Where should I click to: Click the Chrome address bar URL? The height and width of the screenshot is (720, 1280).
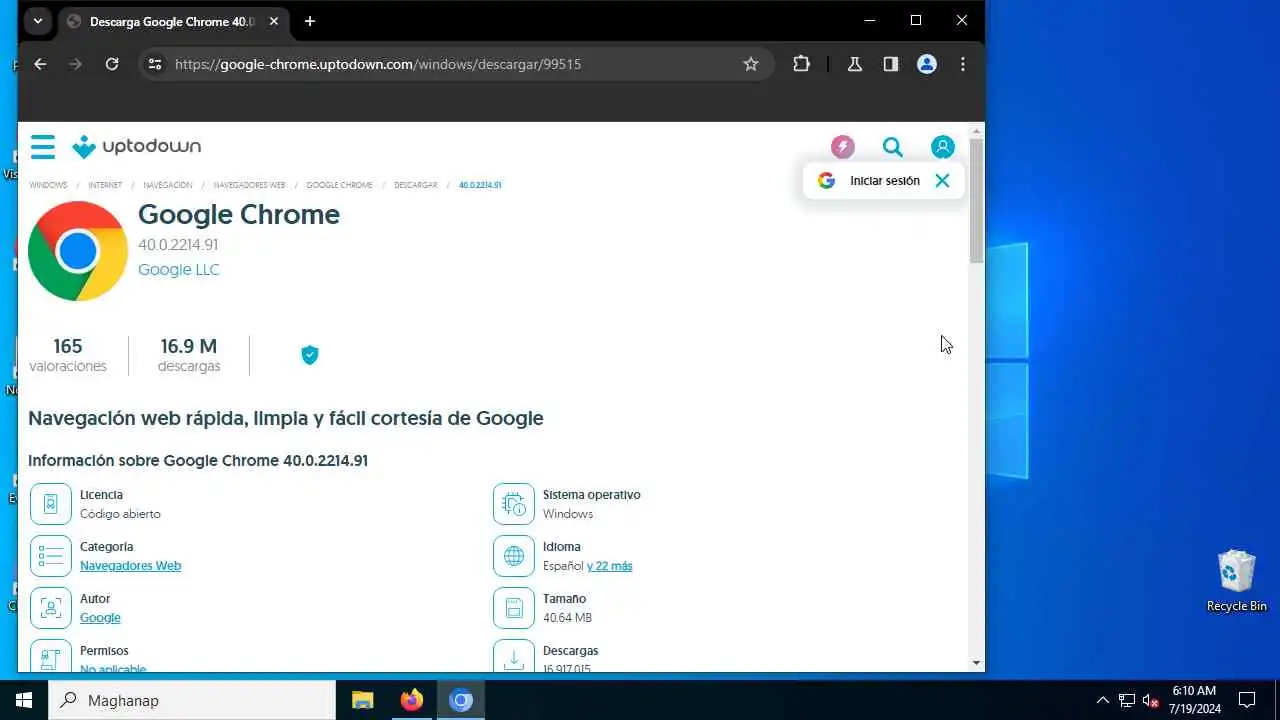tap(378, 64)
